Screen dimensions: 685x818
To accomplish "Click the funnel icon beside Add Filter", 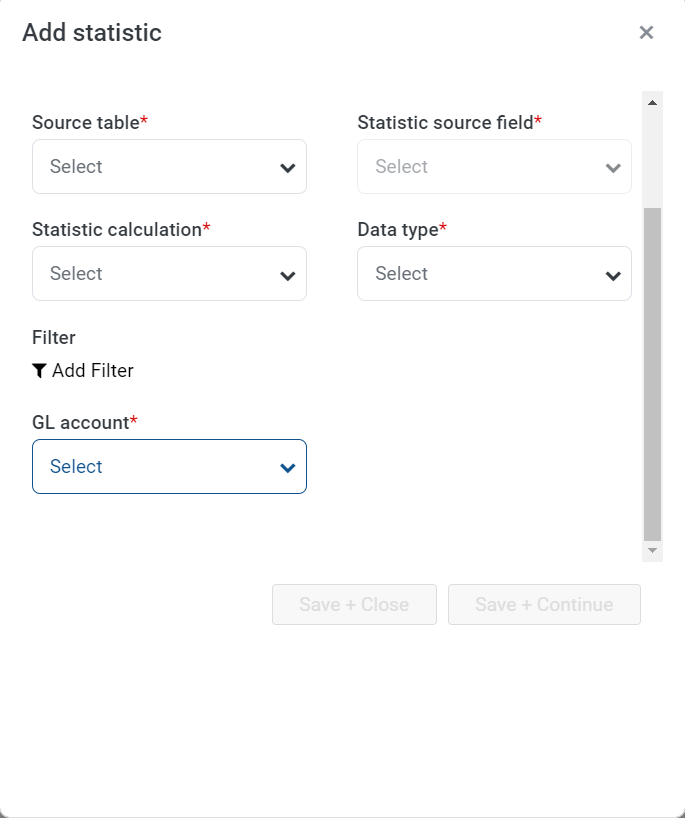I will tap(39, 371).
